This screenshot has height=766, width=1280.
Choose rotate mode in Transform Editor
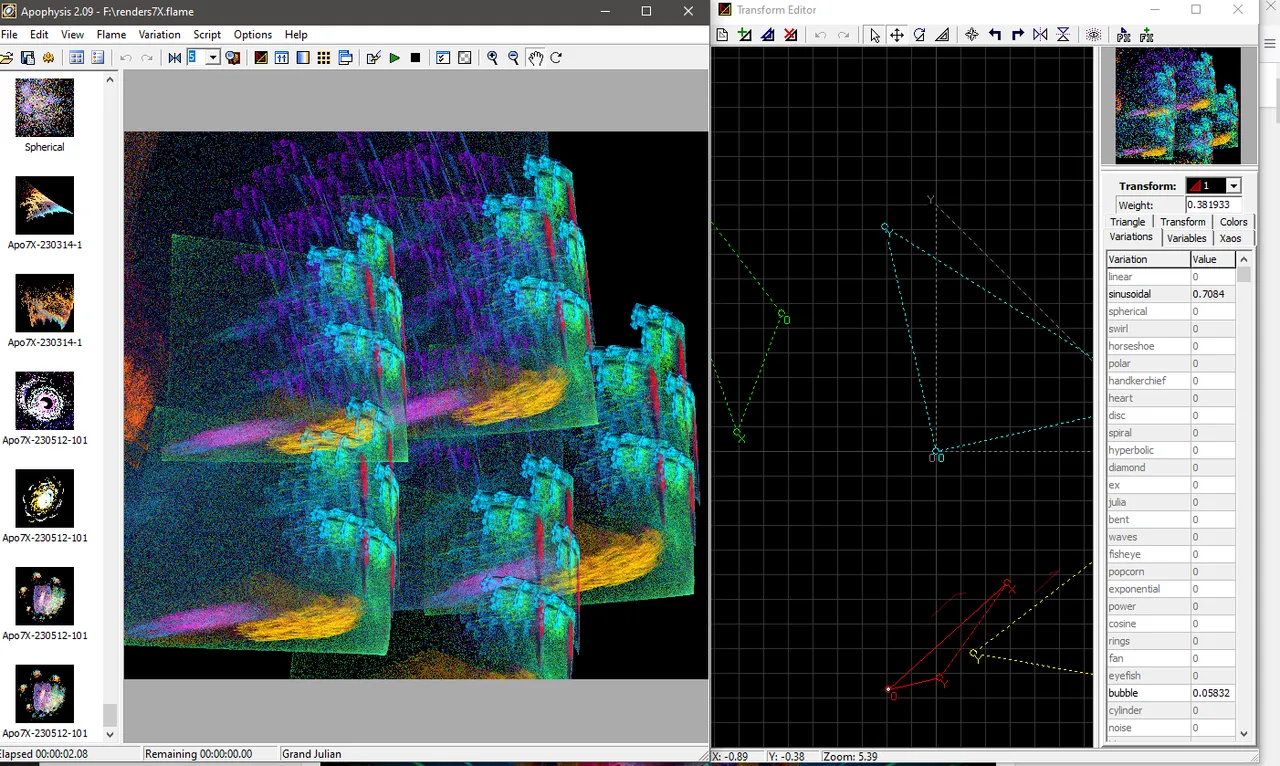point(919,35)
